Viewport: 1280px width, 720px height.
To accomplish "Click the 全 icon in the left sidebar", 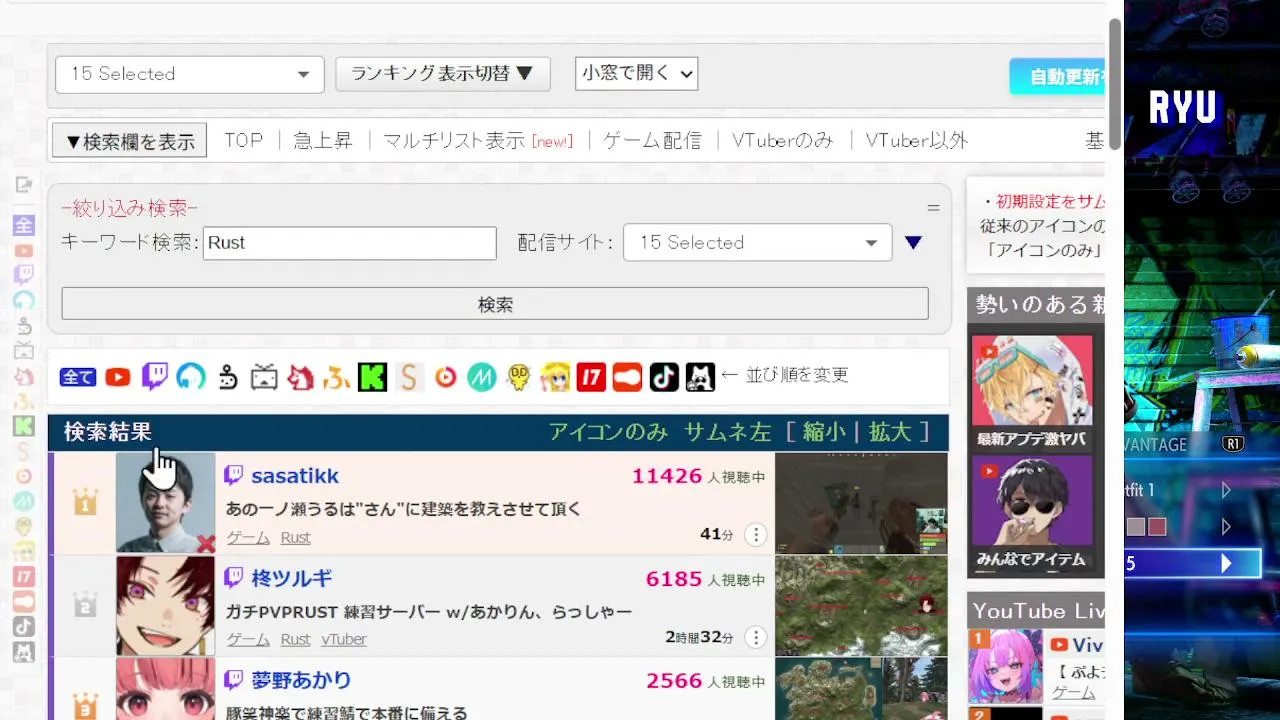I will pyautogui.click(x=24, y=226).
